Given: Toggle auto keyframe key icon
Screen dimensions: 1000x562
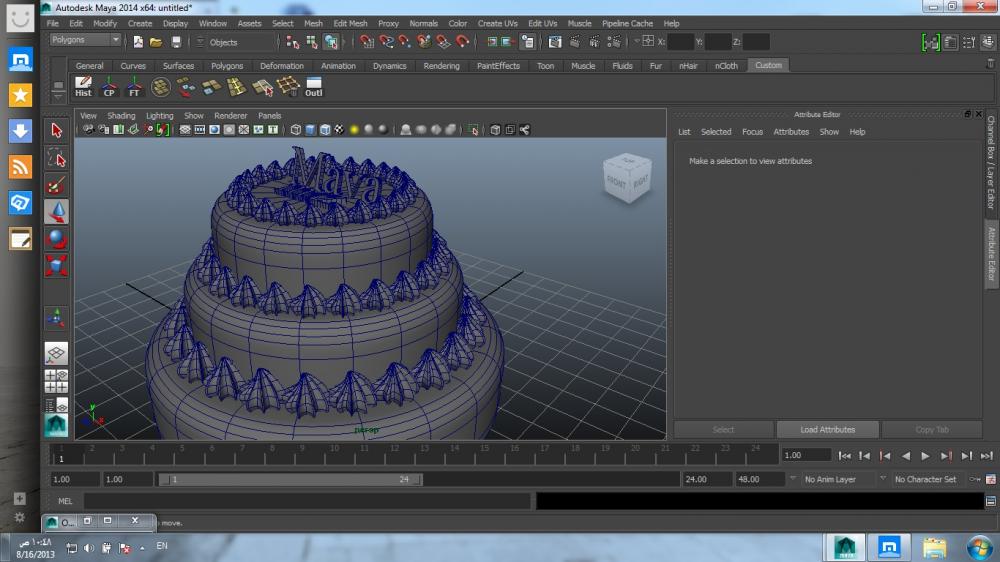Looking at the screenshot, I should click(975, 479).
